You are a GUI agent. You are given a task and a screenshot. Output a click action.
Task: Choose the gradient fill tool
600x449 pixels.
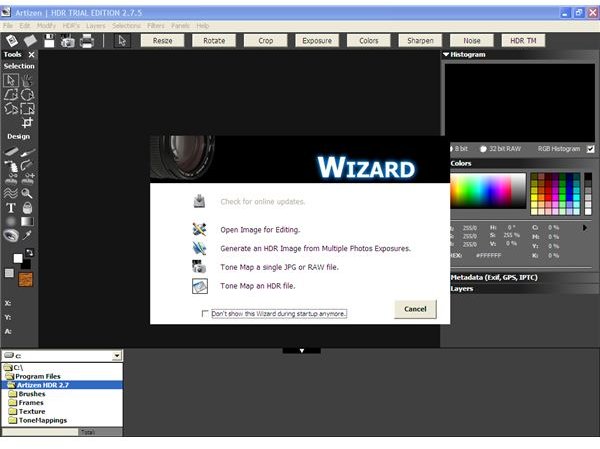click(27, 221)
